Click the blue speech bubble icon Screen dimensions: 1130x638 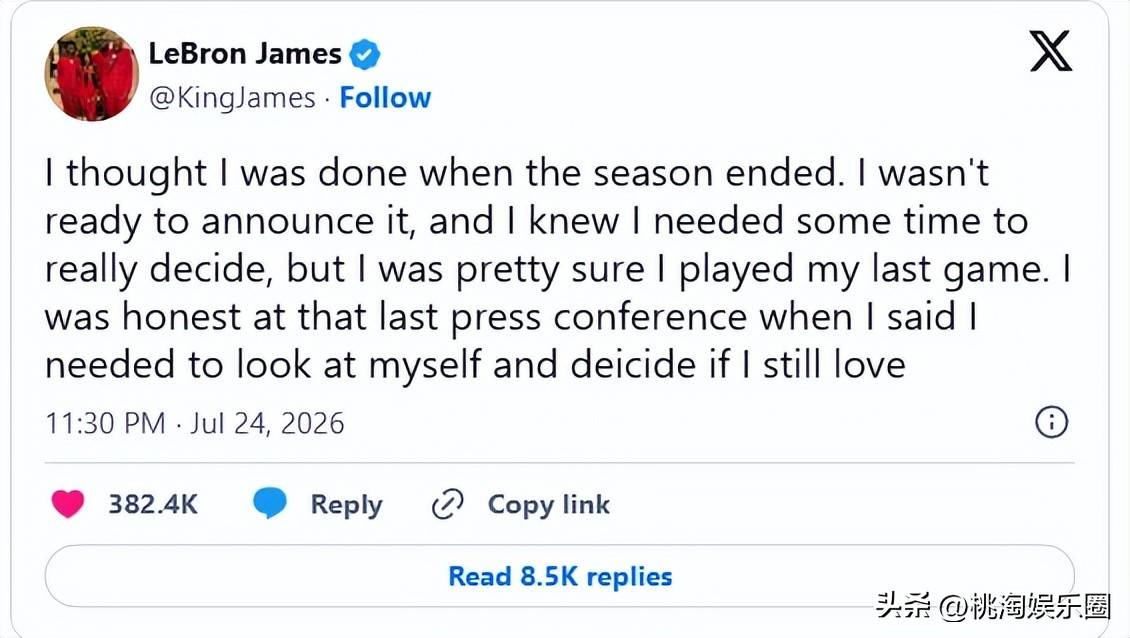click(x=270, y=503)
